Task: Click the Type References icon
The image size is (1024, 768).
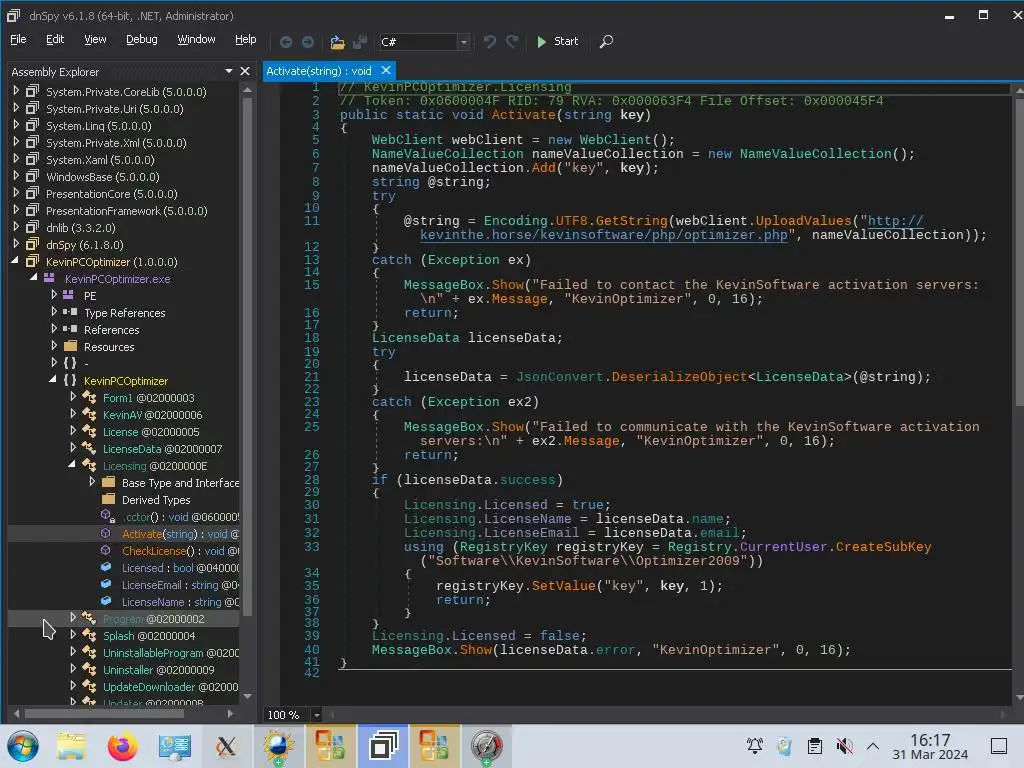Action: (70, 312)
